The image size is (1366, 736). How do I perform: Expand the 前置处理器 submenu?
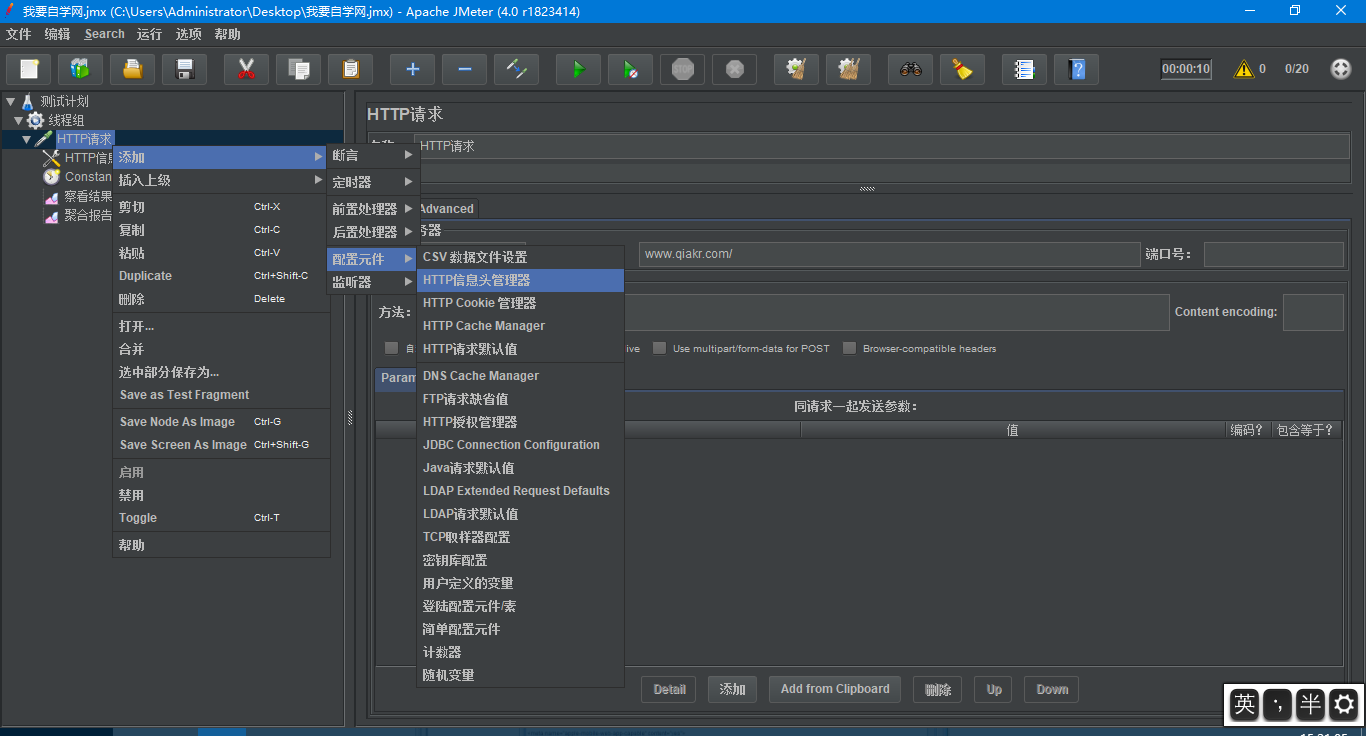(x=373, y=209)
